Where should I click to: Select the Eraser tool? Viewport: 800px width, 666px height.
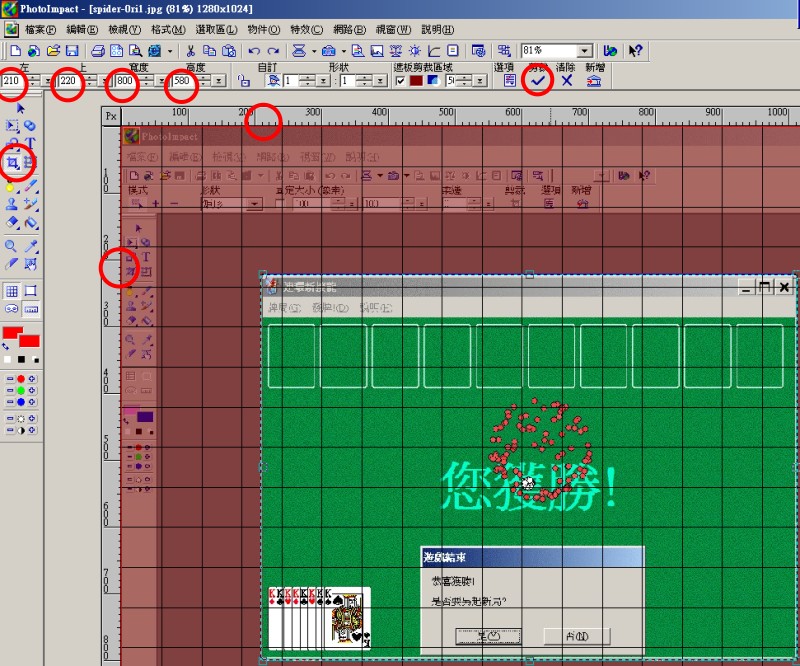(12, 223)
